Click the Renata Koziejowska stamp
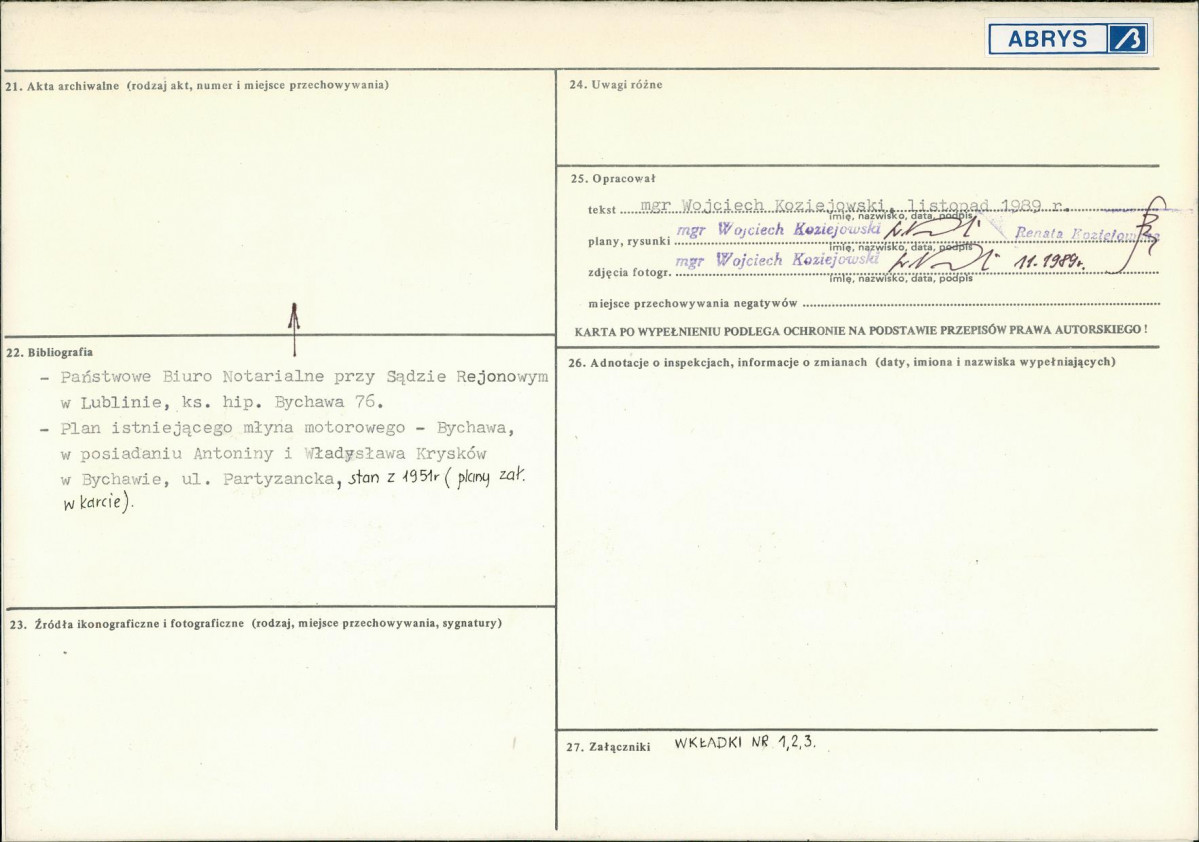The image size is (1199, 842). coord(1086,234)
